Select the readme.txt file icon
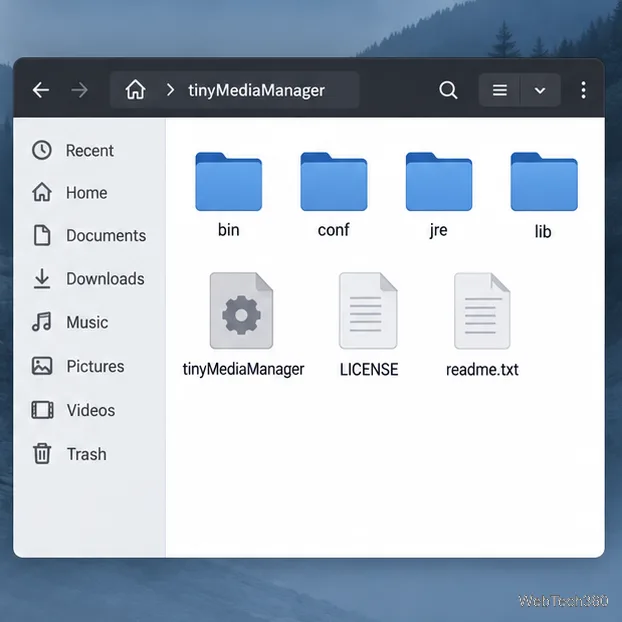The image size is (622, 622). 482,311
